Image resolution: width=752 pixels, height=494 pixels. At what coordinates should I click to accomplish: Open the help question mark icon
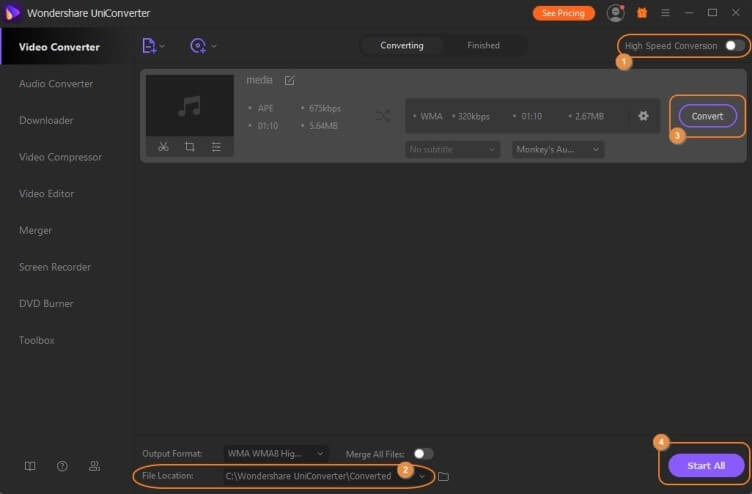(x=62, y=466)
